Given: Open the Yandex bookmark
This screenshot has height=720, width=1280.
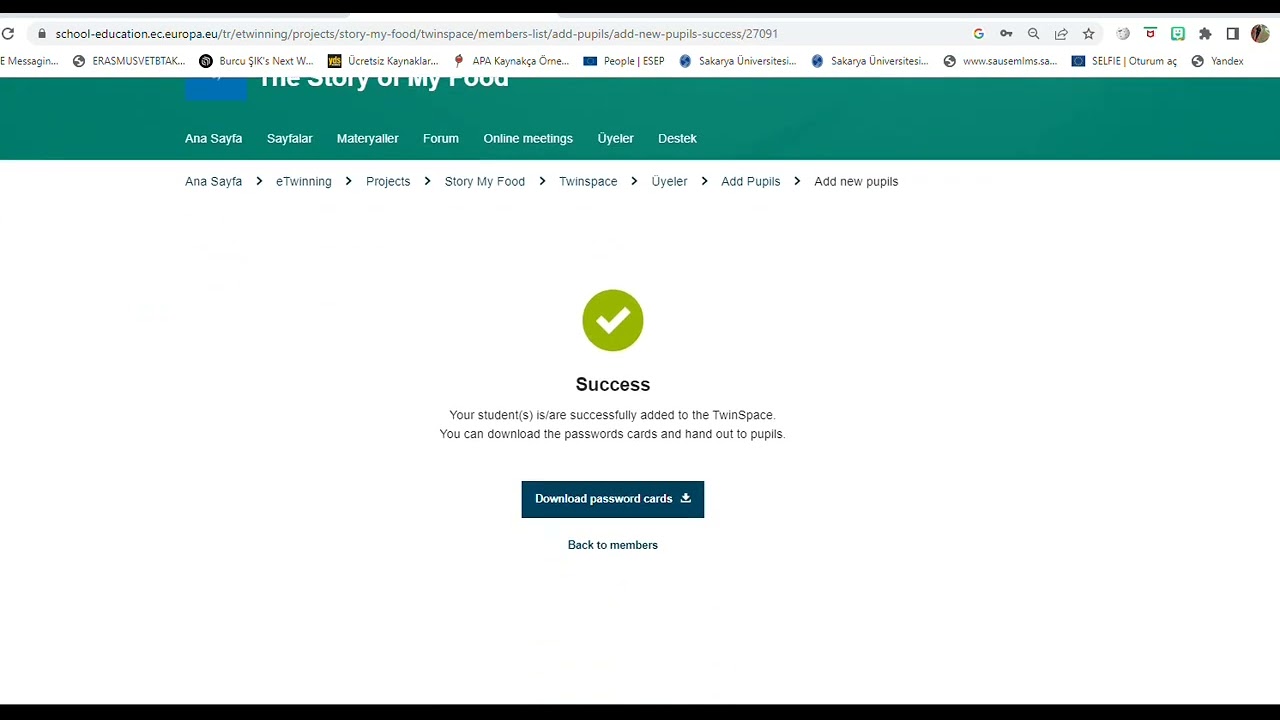Looking at the screenshot, I should pos(1217,61).
